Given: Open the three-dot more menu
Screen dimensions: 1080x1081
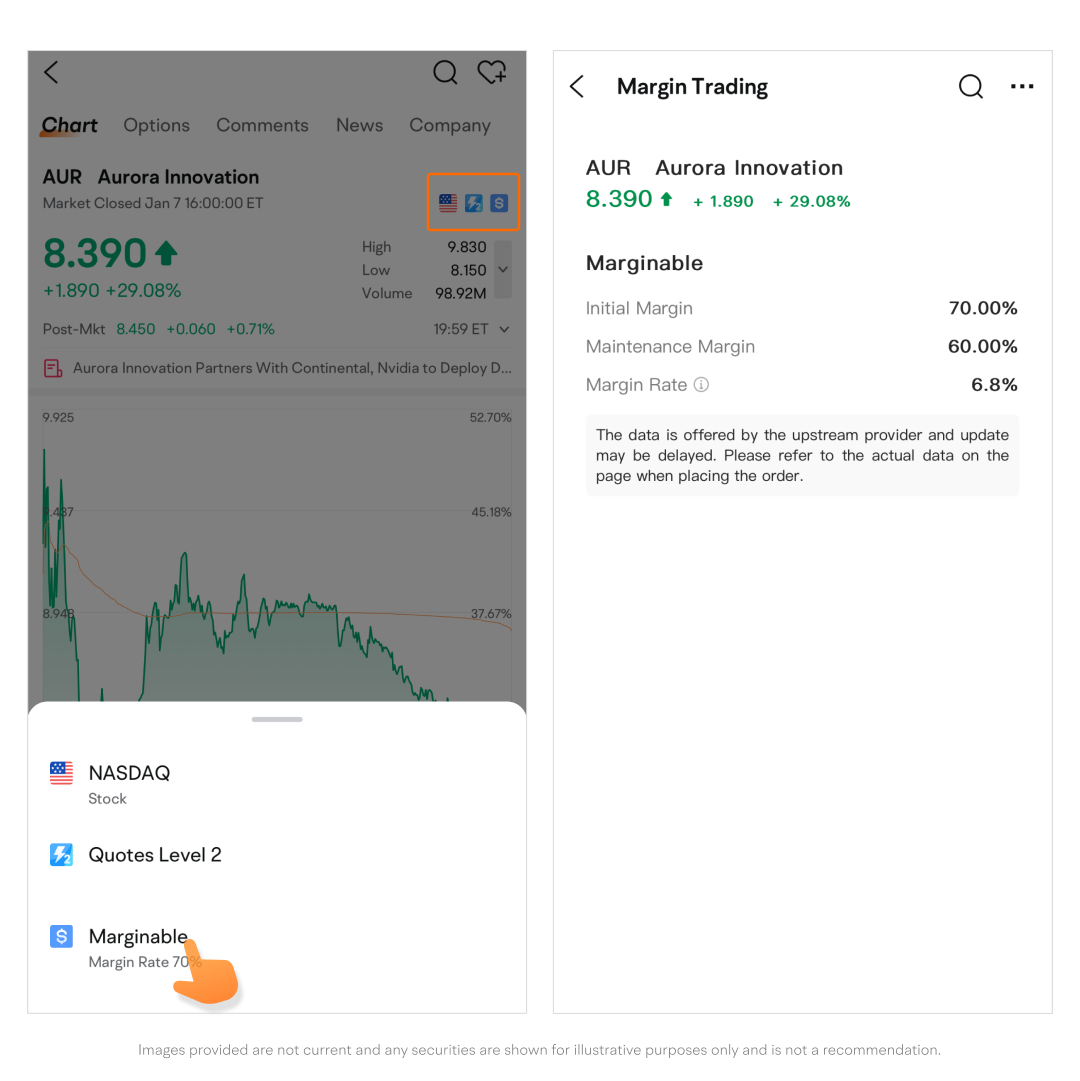Looking at the screenshot, I should (1022, 86).
